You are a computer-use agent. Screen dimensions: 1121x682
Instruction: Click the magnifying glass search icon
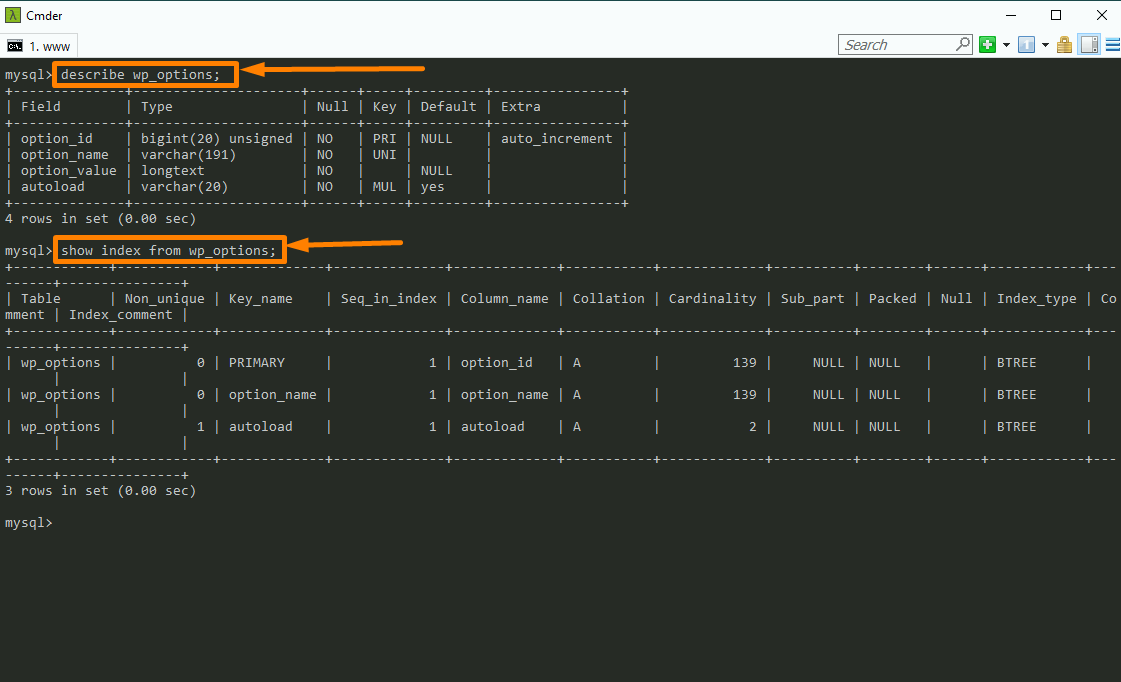click(963, 44)
